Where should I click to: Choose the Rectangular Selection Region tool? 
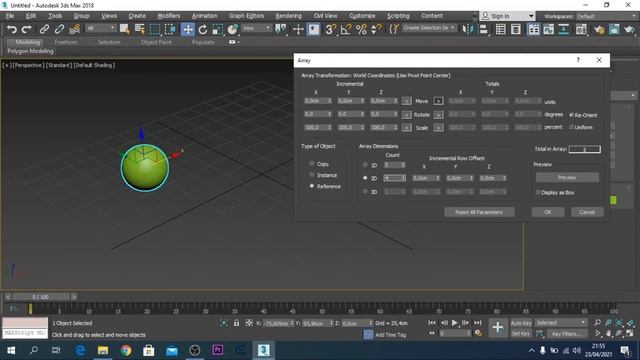coord(155,29)
